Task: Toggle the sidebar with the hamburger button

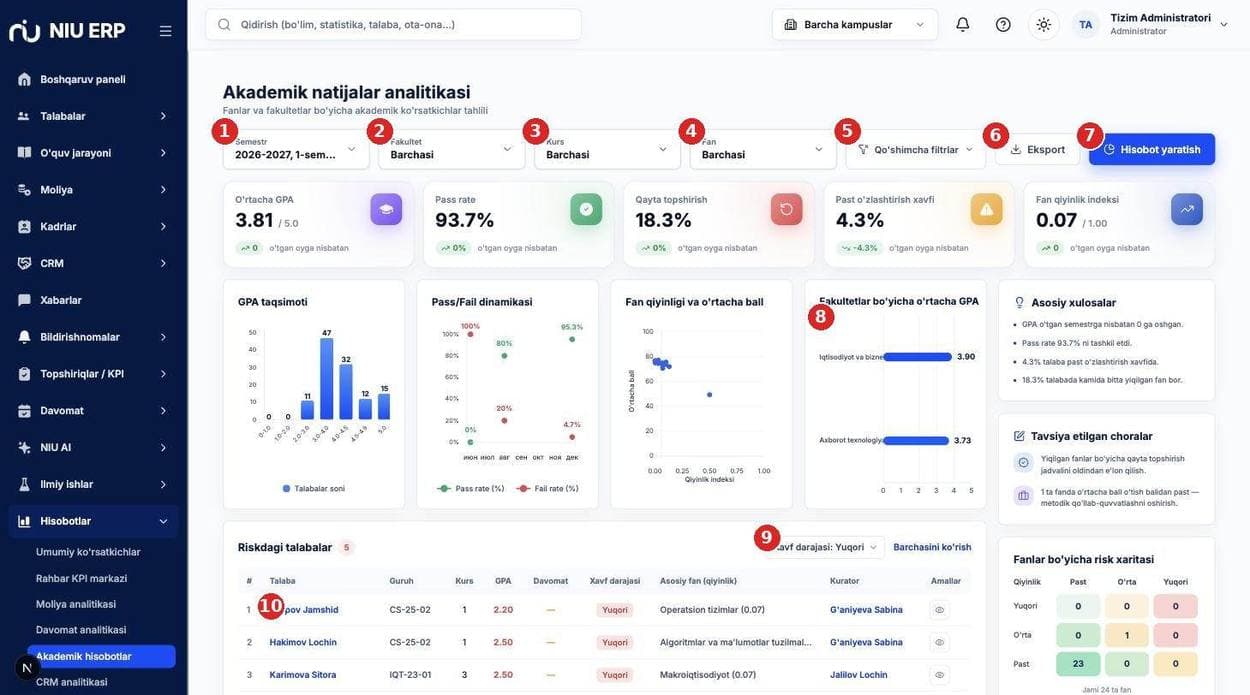Action: [165, 31]
